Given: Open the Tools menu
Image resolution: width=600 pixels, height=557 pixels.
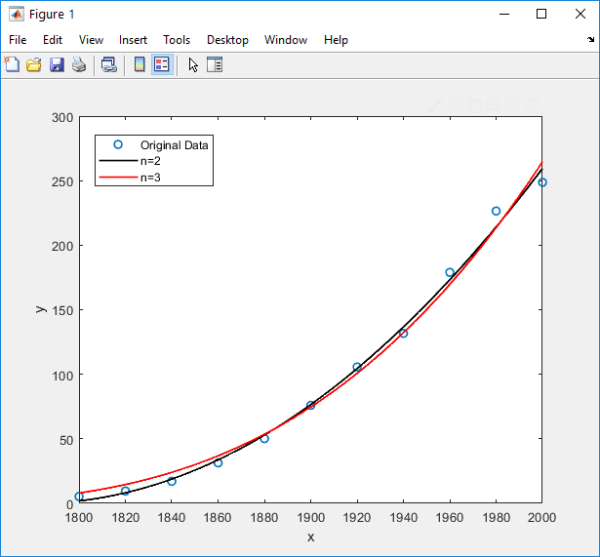Looking at the screenshot, I should 177,40.
